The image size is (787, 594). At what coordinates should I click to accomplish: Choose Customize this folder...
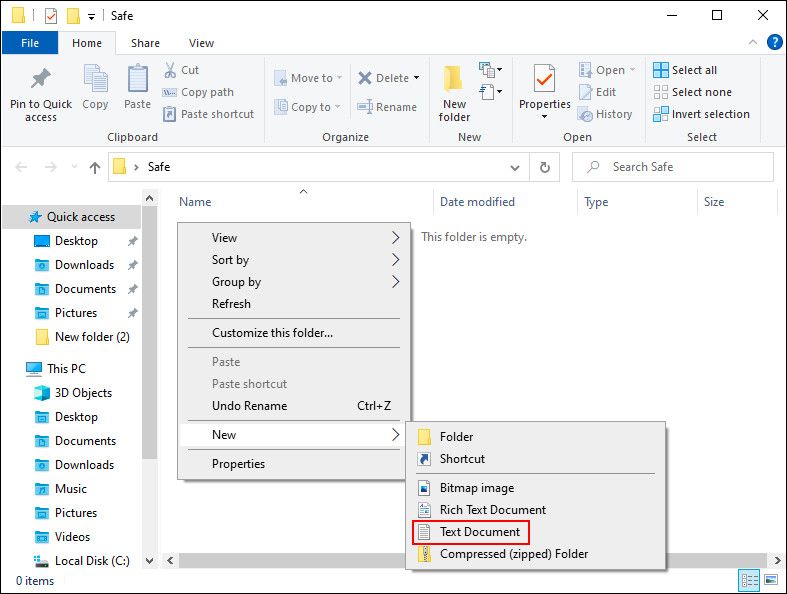294,333
